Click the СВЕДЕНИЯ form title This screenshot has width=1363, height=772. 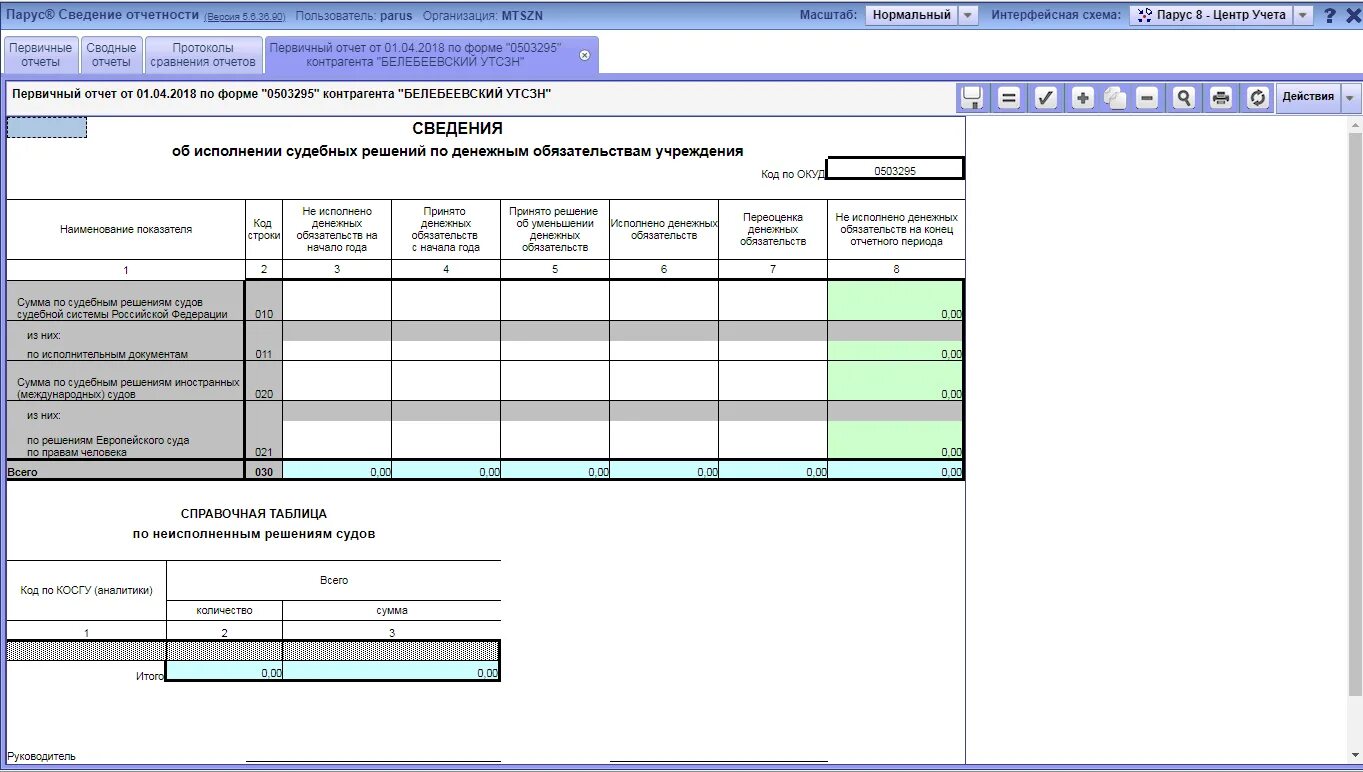458,129
